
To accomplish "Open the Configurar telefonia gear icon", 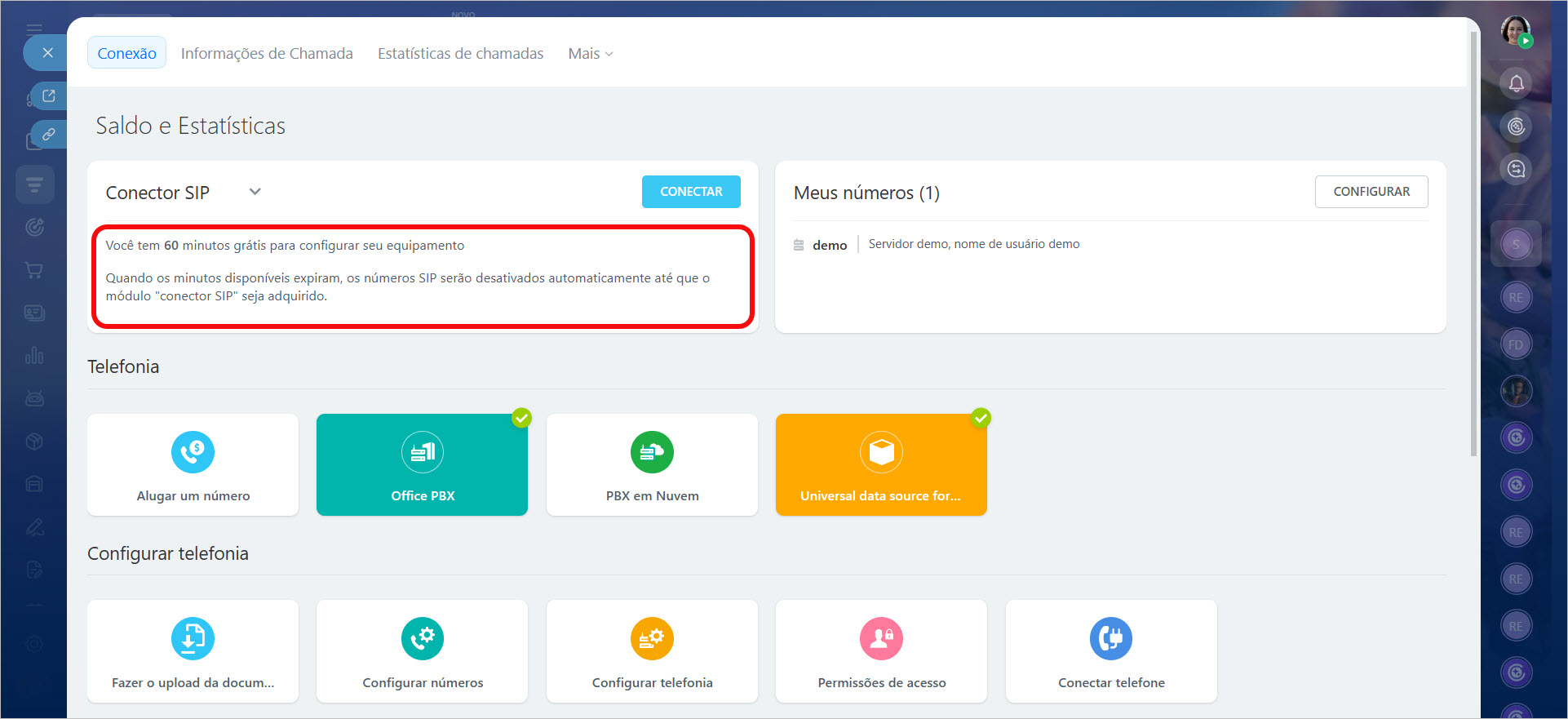I will pos(652,638).
